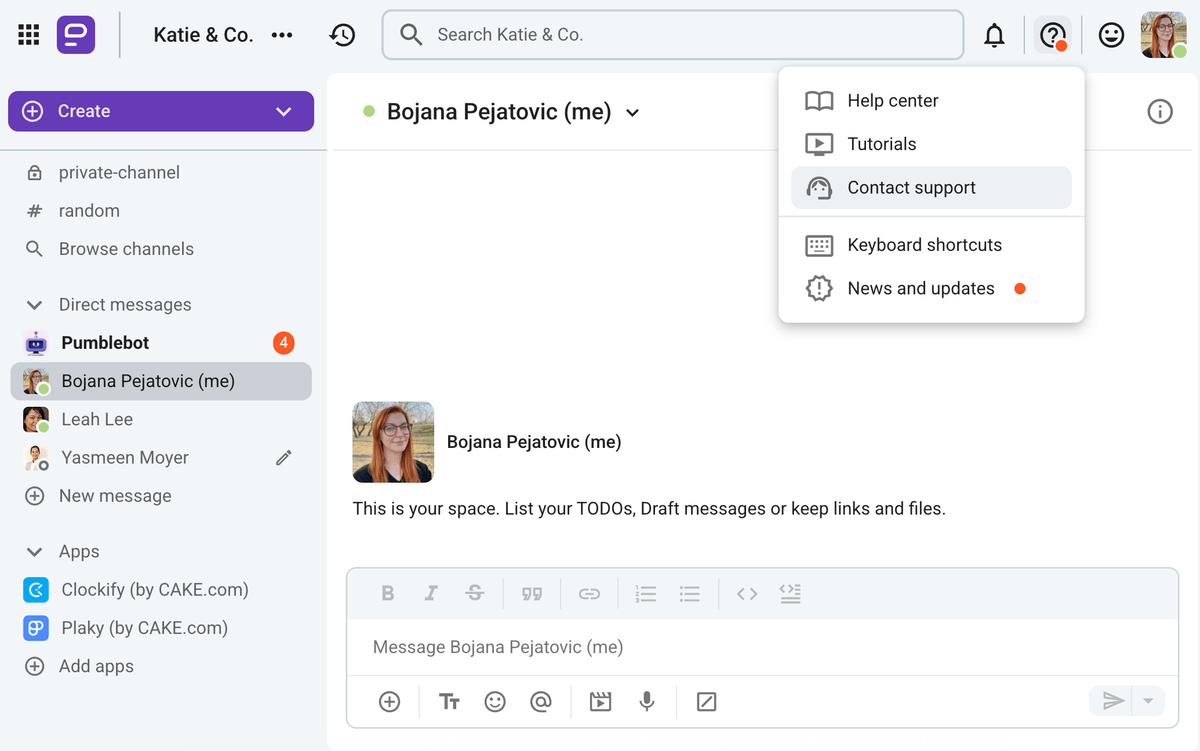
Task: Open Leah Lee direct message
Action: tap(97, 419)
